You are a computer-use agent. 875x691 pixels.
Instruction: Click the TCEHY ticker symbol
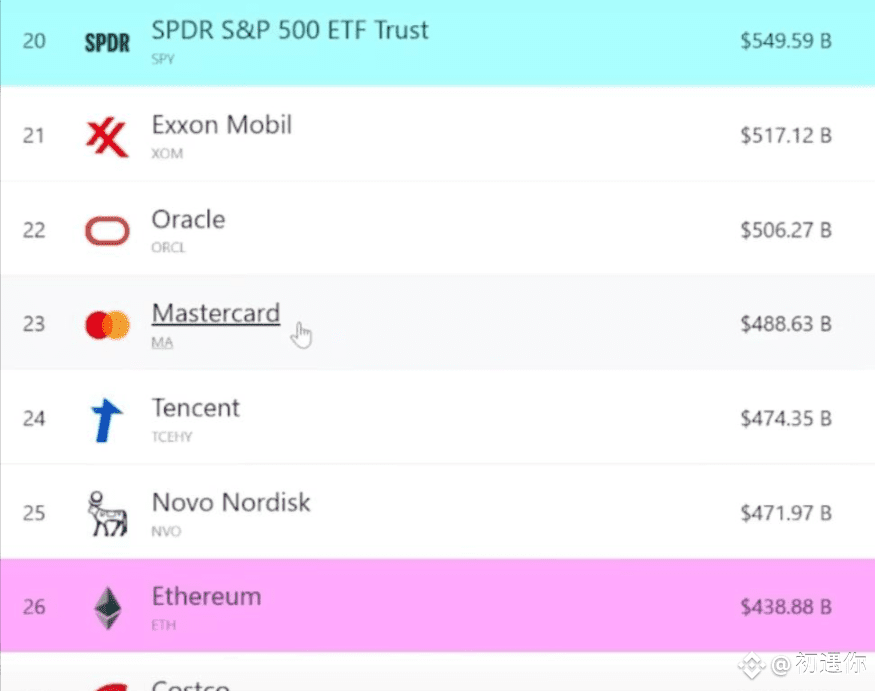pyautogui.click(x=172, y=437)
